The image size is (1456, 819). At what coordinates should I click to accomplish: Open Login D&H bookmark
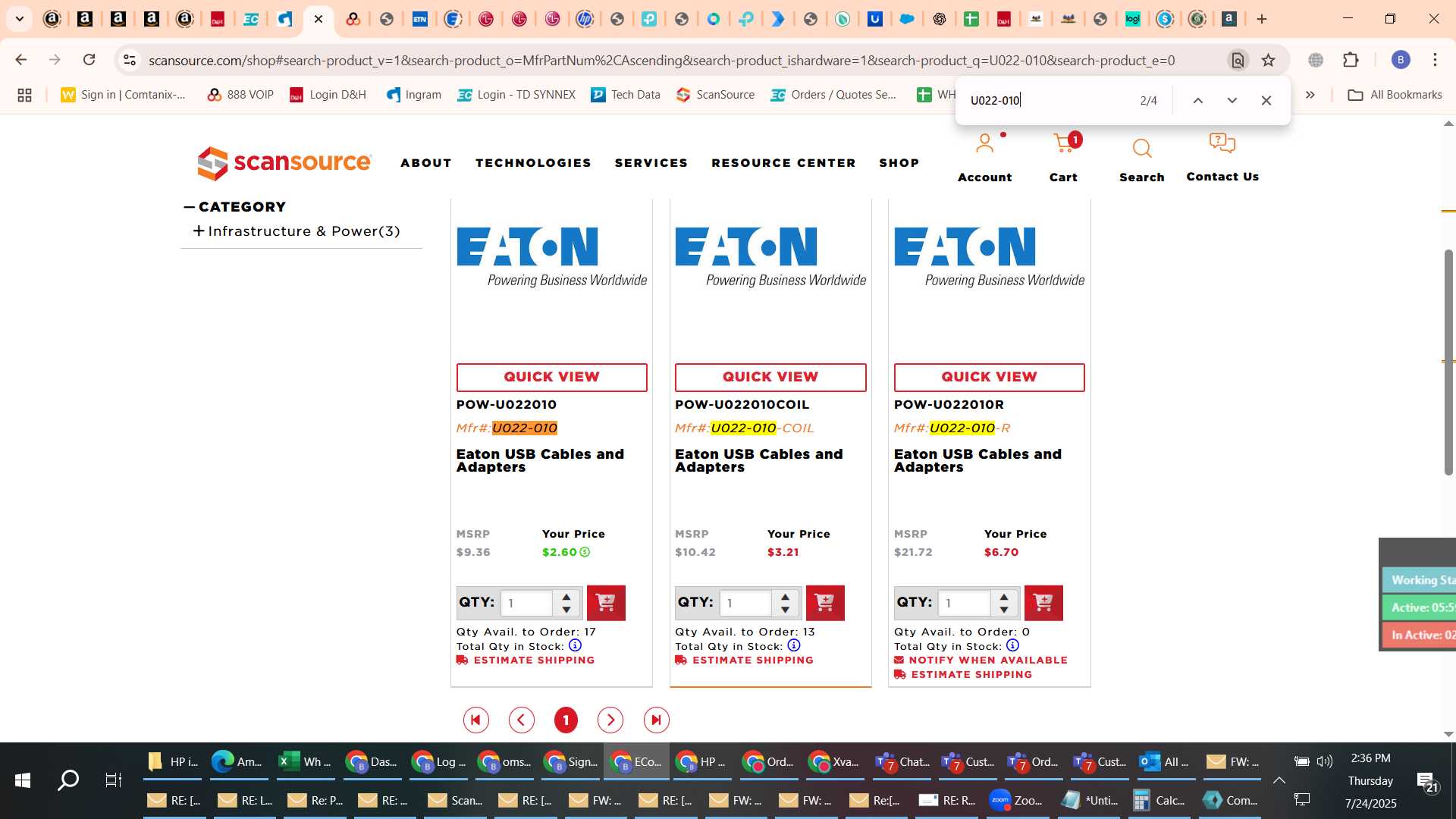(x=328, y=95)
